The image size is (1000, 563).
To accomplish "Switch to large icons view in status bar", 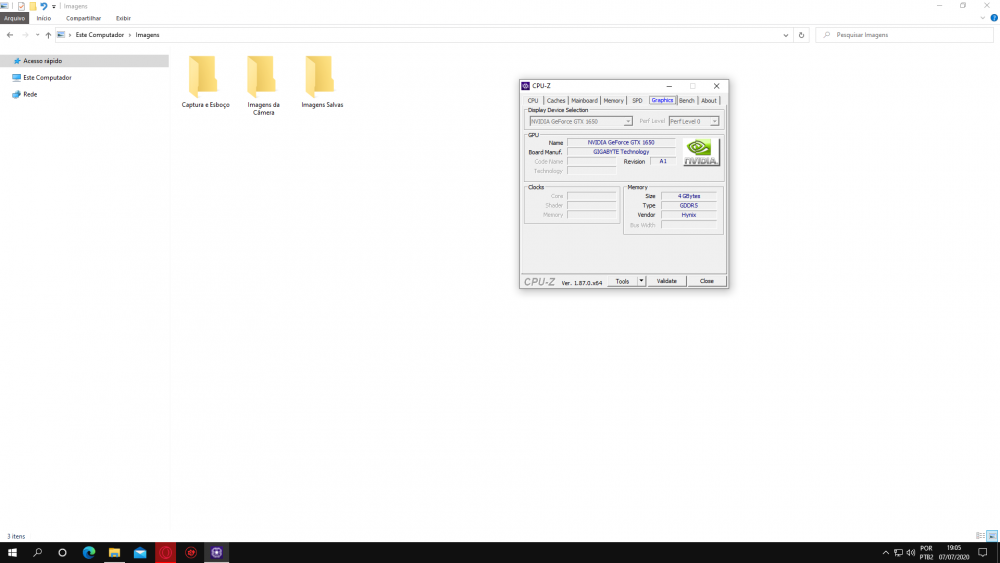I will pos(991,536).
